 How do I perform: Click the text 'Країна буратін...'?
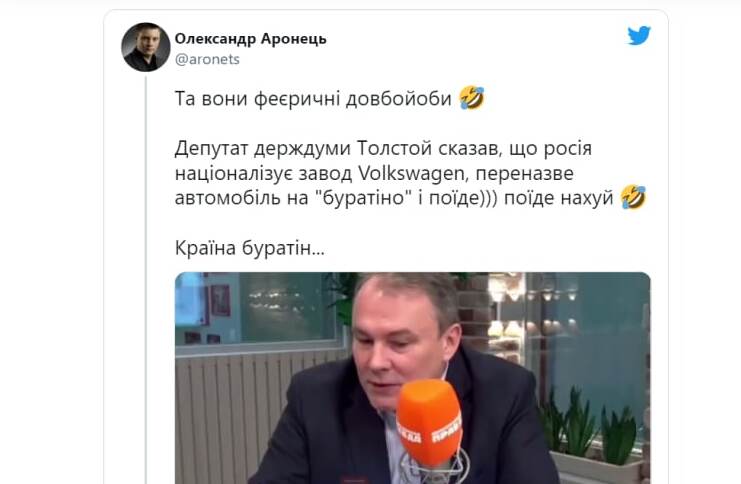click(x=250, y=248)
